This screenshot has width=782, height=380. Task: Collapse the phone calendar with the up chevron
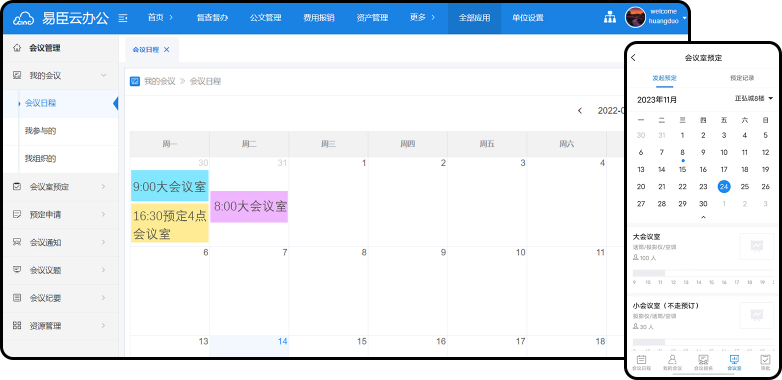coord(703,217)
